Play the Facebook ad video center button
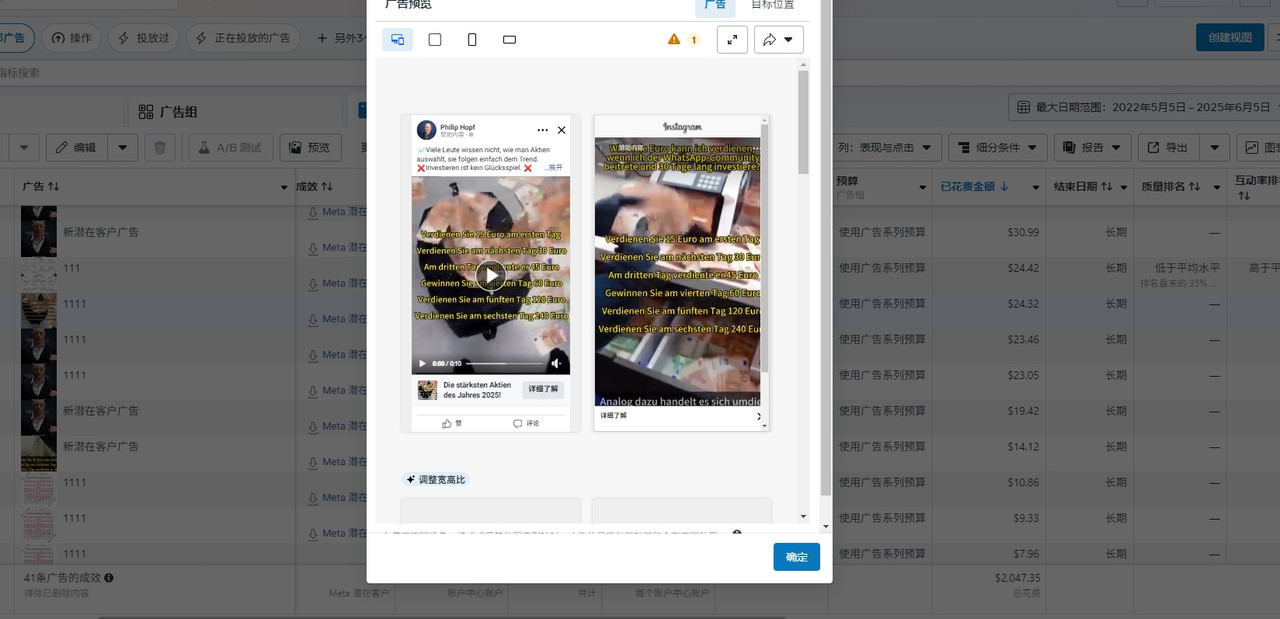Screen dimensions: 1280x619 (x=490, y=274)
